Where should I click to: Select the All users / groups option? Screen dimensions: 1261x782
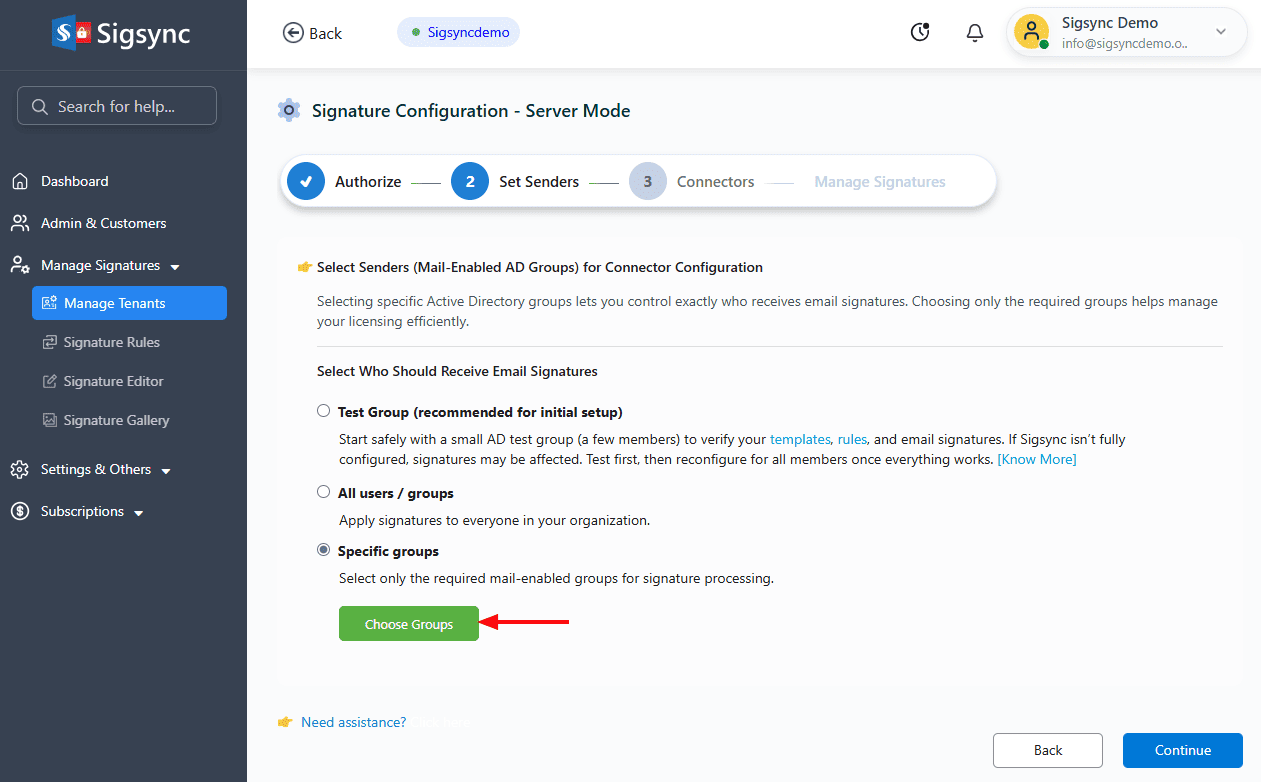pos(323,492)
